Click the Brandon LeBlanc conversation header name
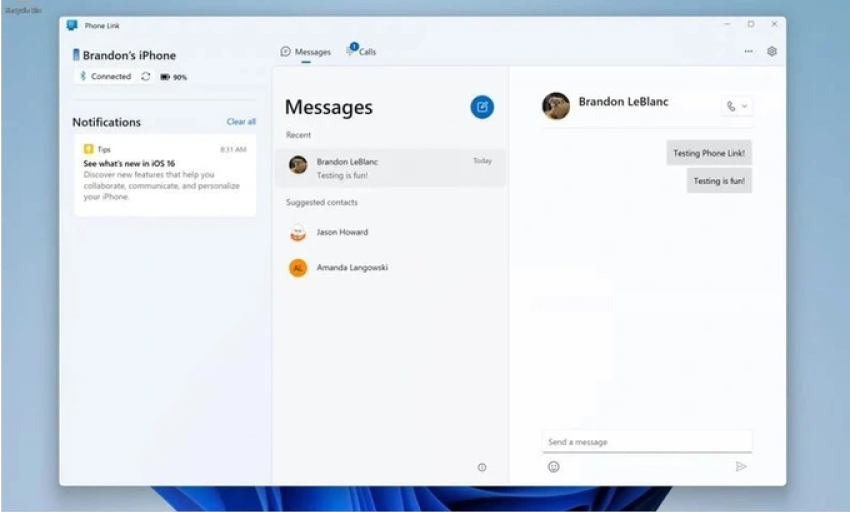This screenshot has height=512, width=850. pos(623,101)
